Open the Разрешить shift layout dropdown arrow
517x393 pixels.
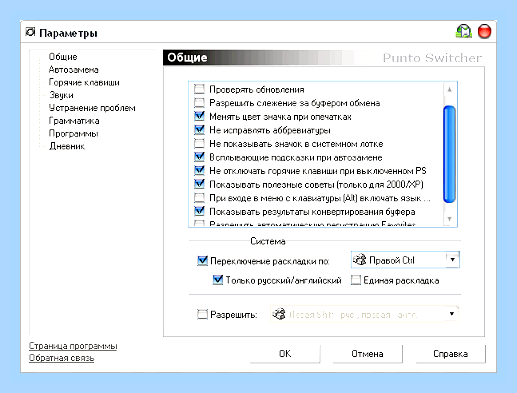[x=452, y=314]
